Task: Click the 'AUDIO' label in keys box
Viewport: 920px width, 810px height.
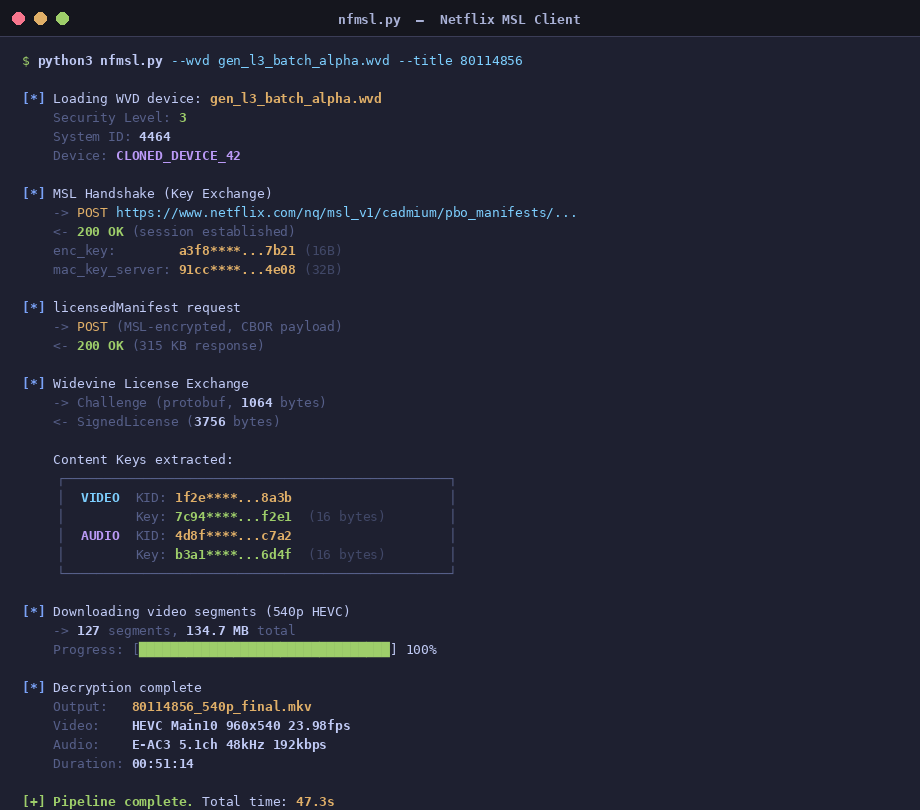Action: pos(100,536)
